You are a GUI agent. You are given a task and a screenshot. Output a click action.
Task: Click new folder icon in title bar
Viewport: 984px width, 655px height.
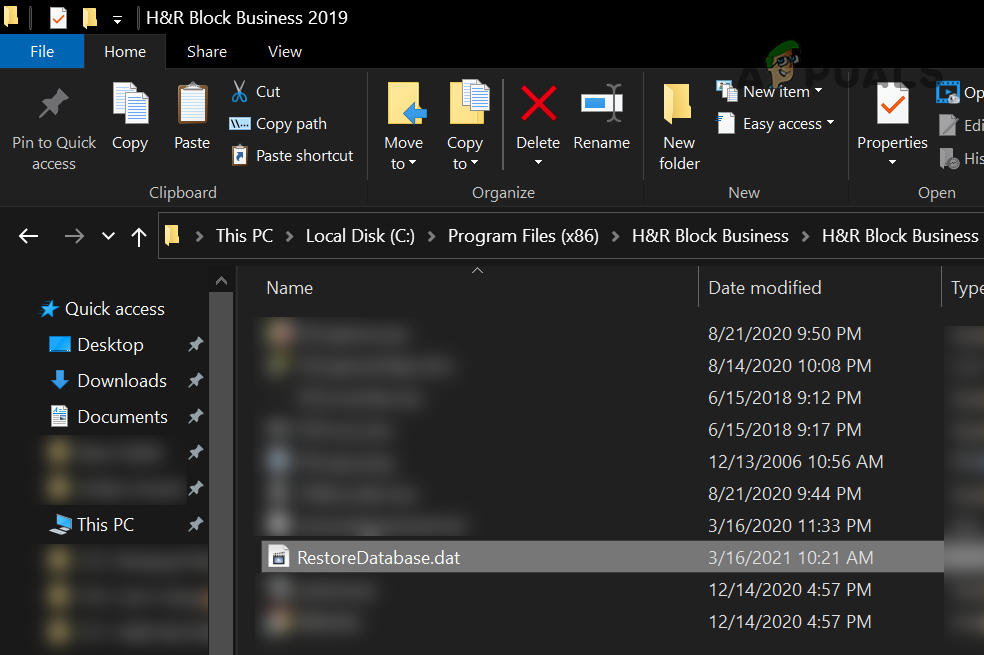[90, 18]
